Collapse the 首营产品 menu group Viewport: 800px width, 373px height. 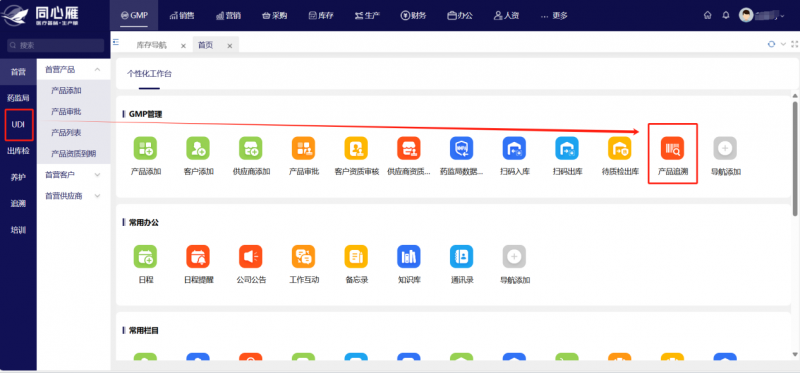coord(97,70)
